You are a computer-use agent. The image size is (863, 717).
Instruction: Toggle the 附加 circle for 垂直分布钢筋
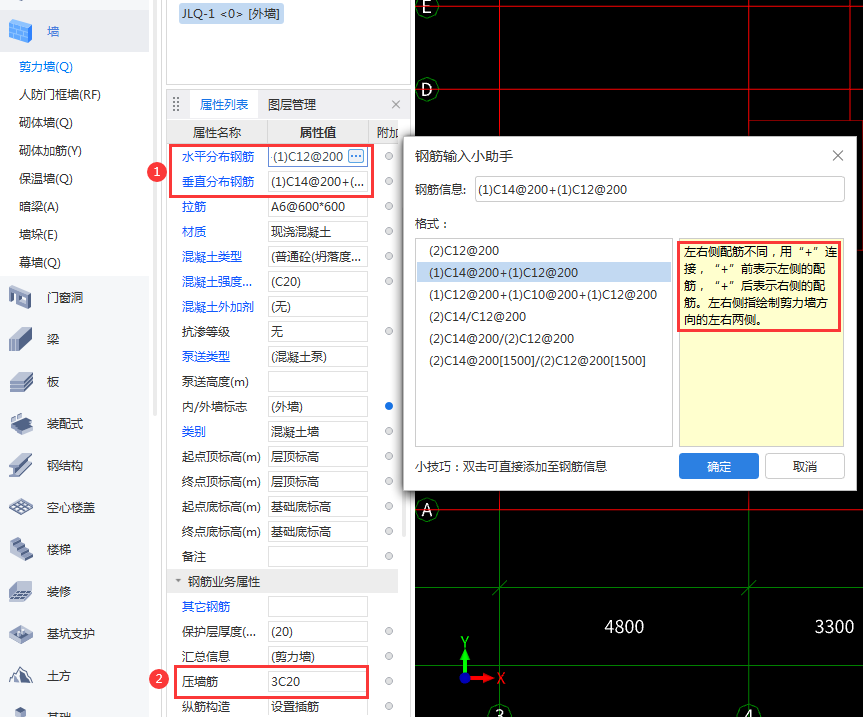coord(389,181)
